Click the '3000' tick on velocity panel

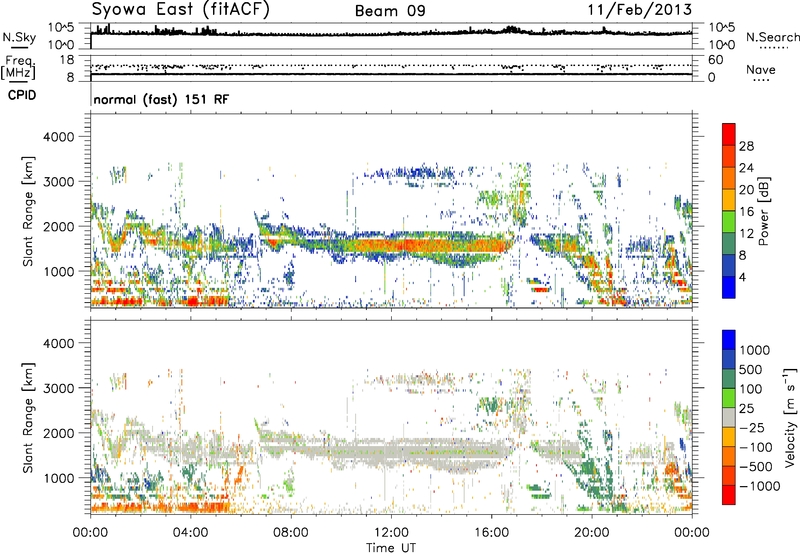[59, 388]
